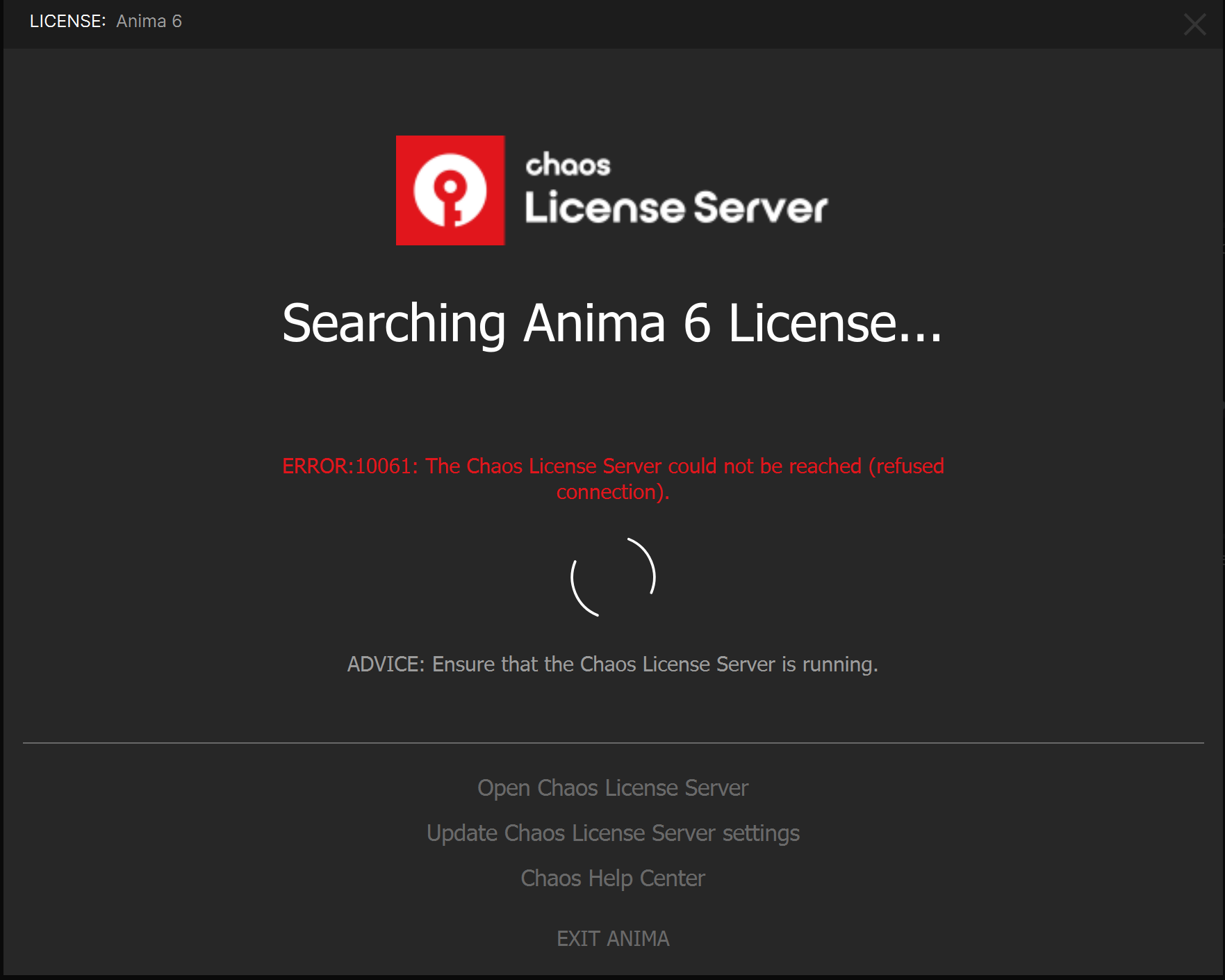1225x980 pixels.
Task: Click the LICENSE: Anima 6 title text
Action: point(106,22)
